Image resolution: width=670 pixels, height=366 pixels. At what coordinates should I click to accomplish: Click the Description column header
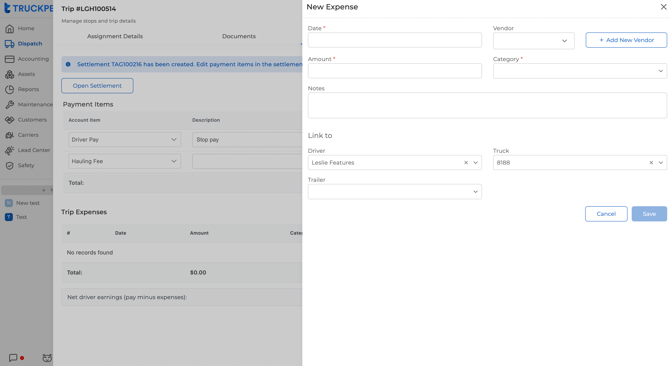[206, 120]
